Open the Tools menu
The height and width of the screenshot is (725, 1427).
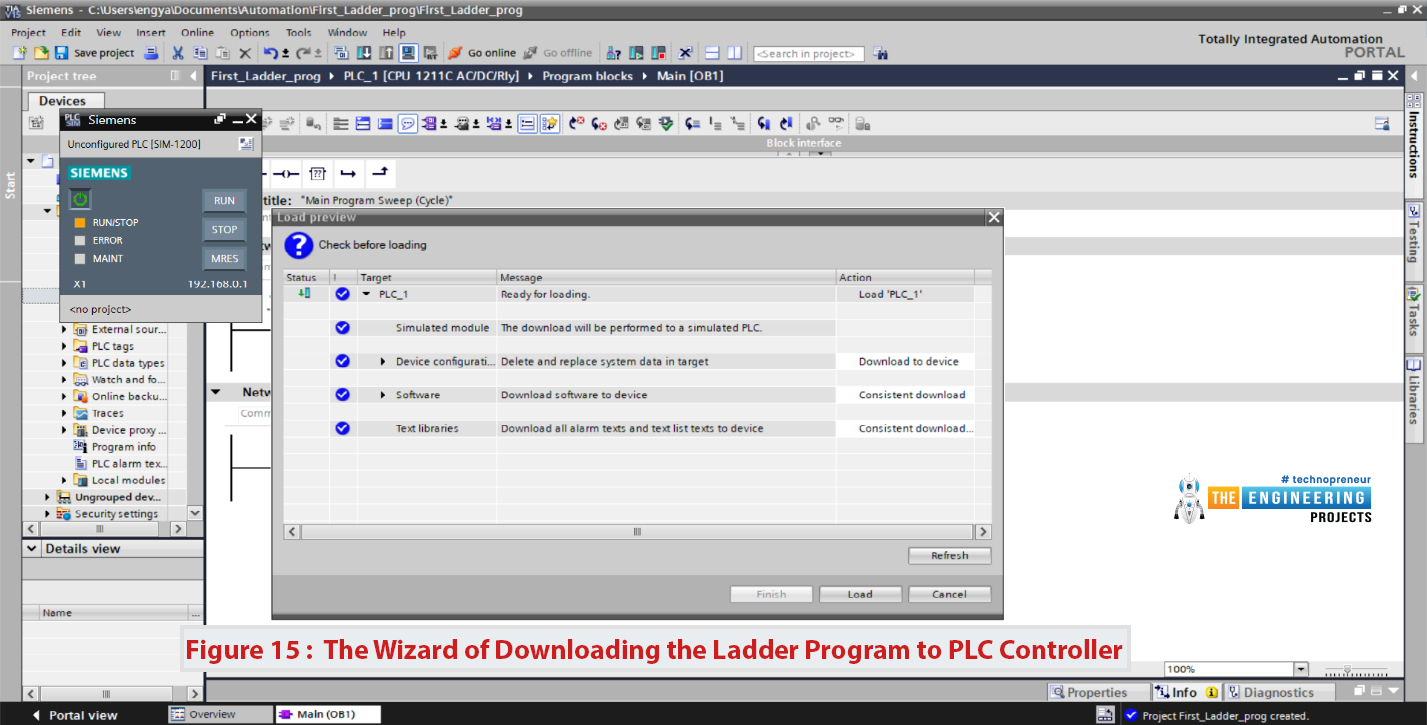pyautogui.click(x=299, y=32)
